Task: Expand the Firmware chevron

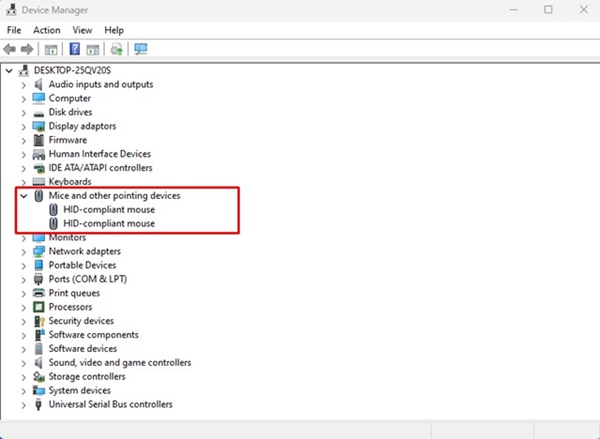Action: [24, 140]
